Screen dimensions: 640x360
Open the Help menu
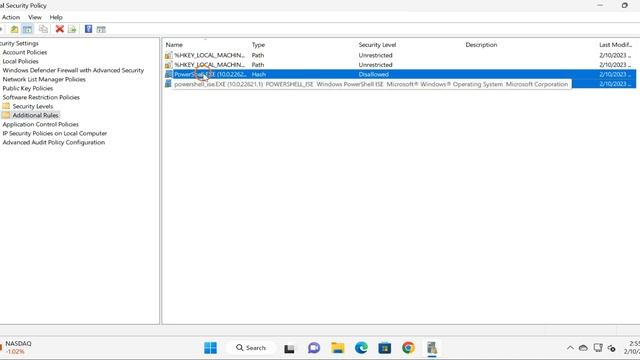[56, 17]
